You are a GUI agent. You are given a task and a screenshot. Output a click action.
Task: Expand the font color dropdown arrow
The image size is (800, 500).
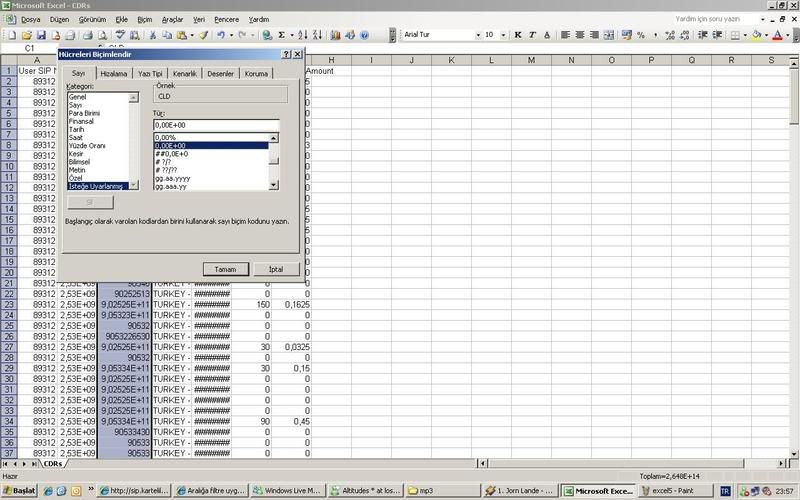click(788, 35)
